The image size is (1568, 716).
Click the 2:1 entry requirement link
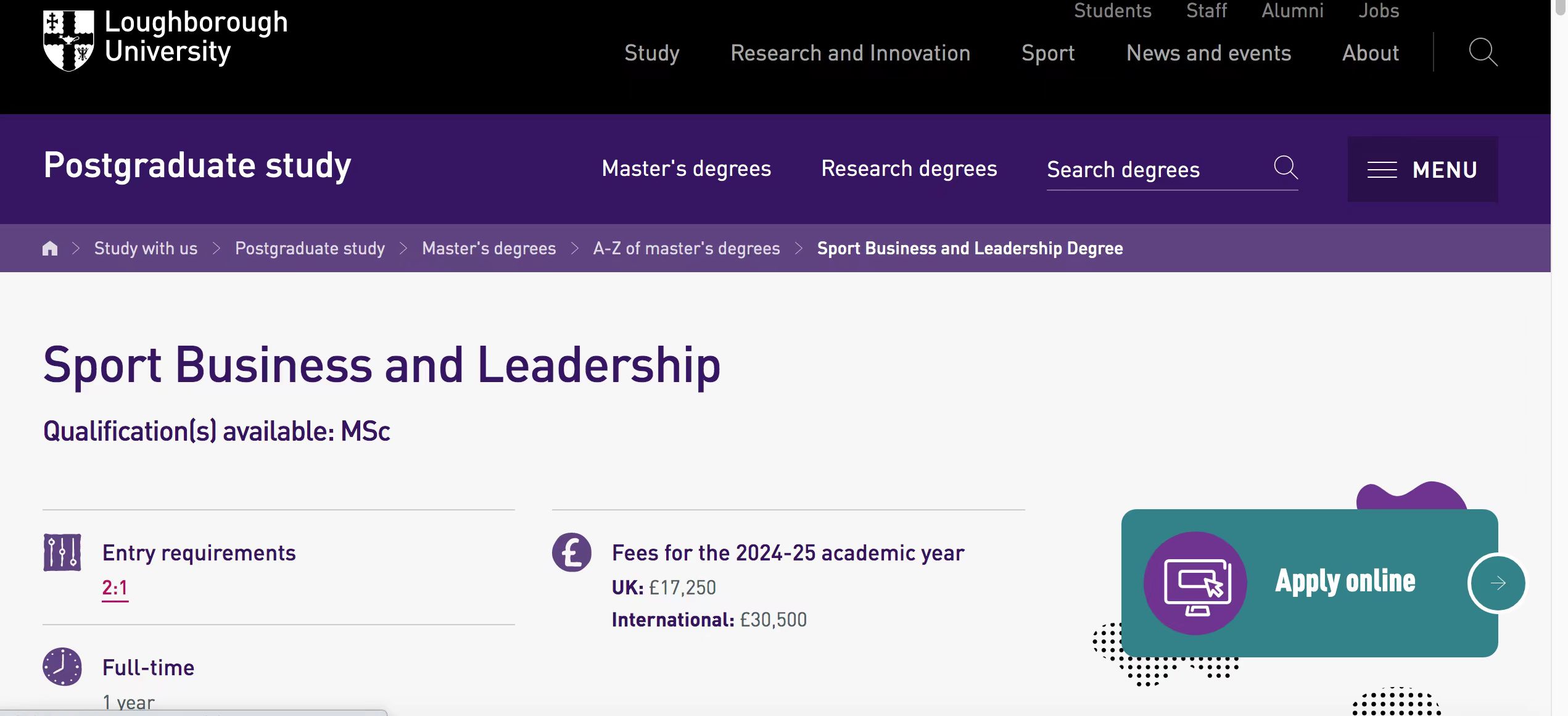click(115, 588)
